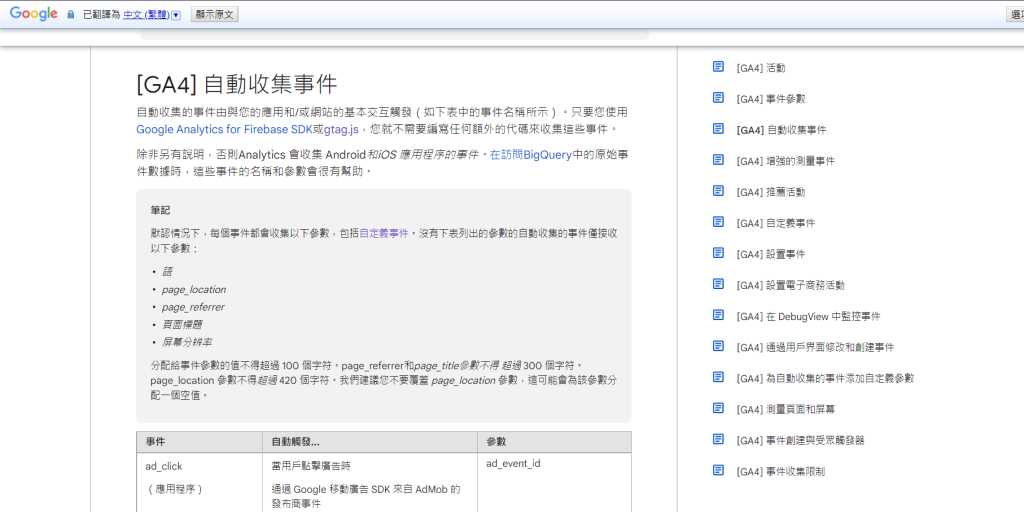Open [GA4] 在 DebugView 中監控事件 link

(808, 316)
